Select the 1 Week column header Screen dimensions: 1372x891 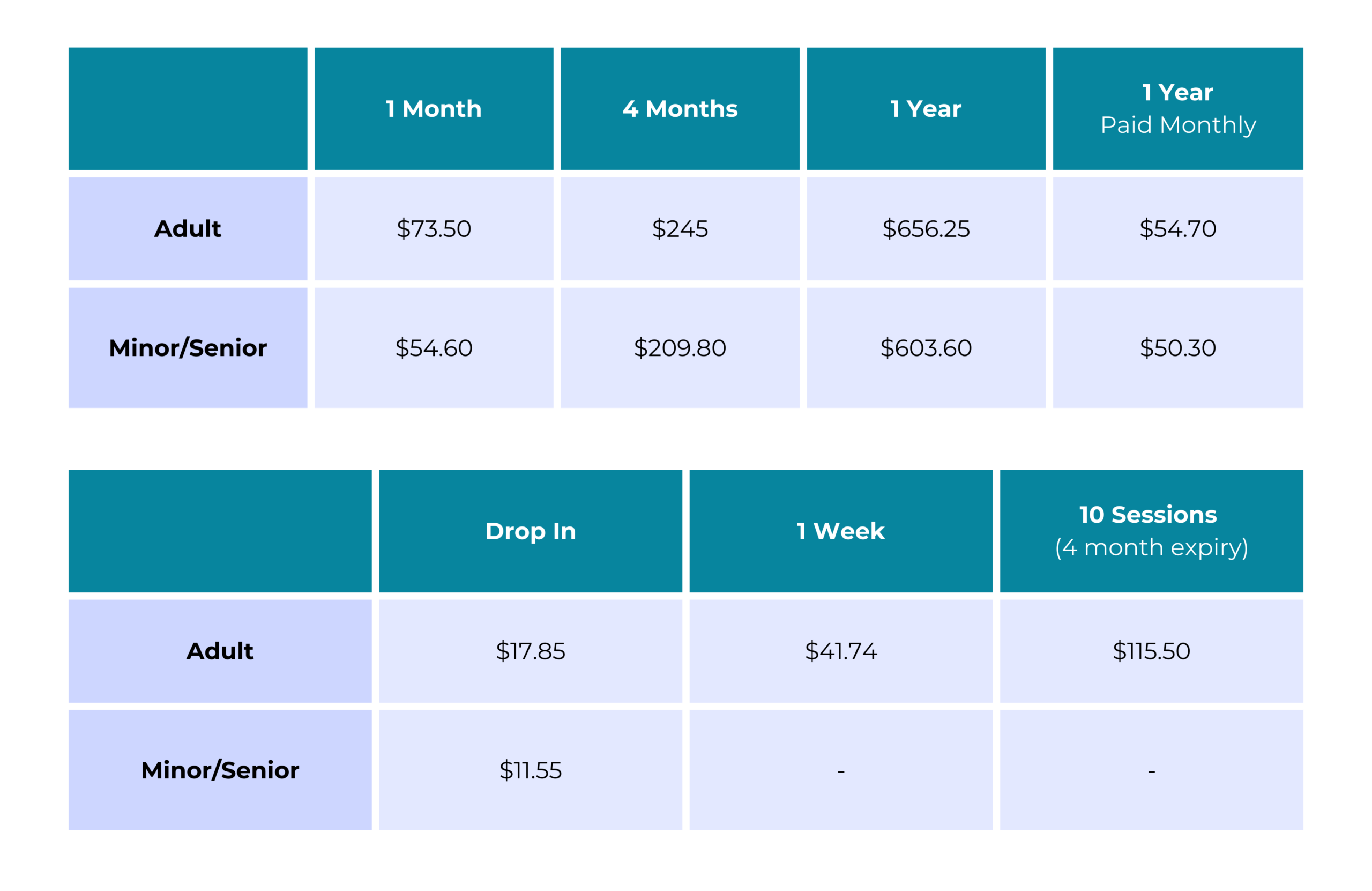840,531
